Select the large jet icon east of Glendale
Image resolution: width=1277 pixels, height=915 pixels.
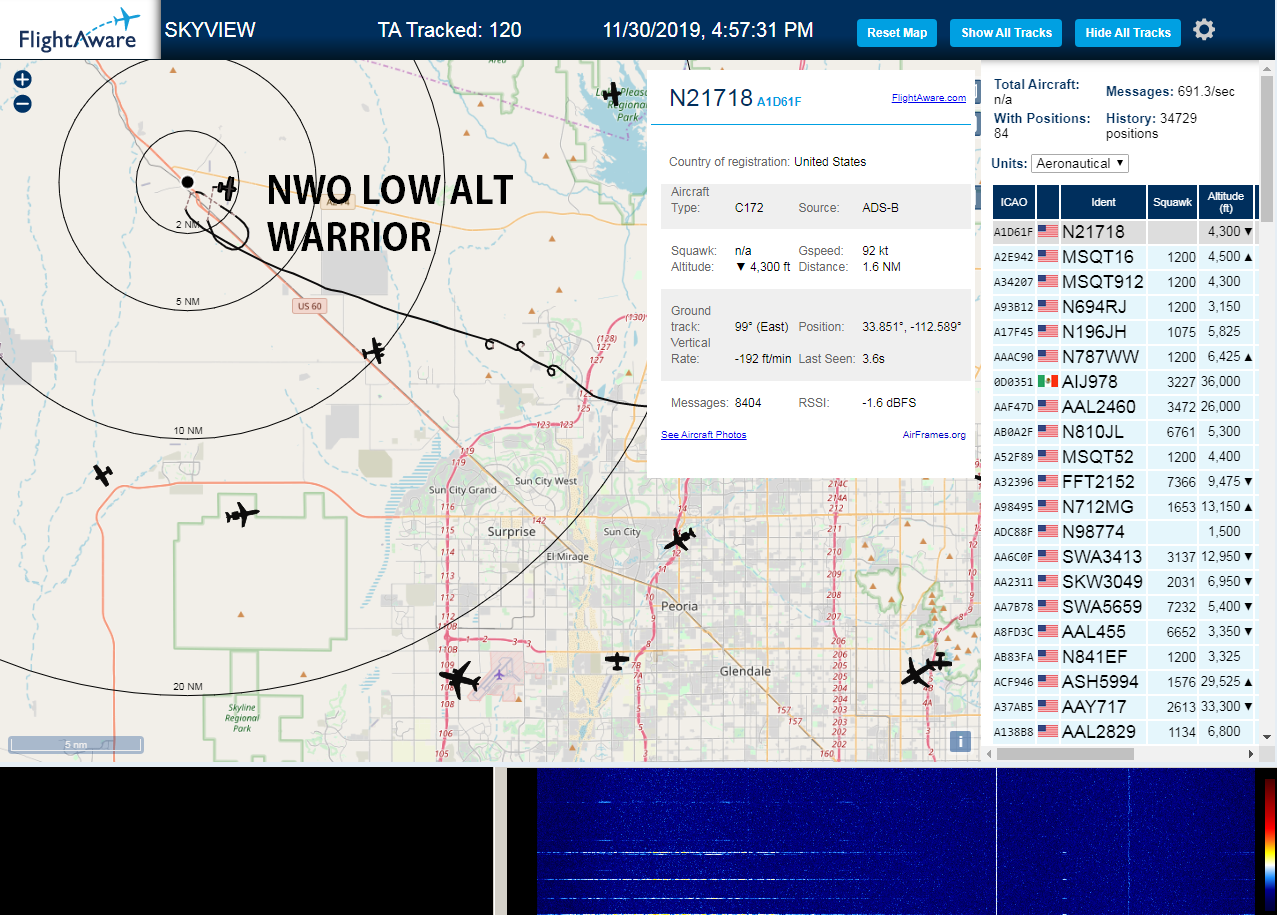[914, 671]
